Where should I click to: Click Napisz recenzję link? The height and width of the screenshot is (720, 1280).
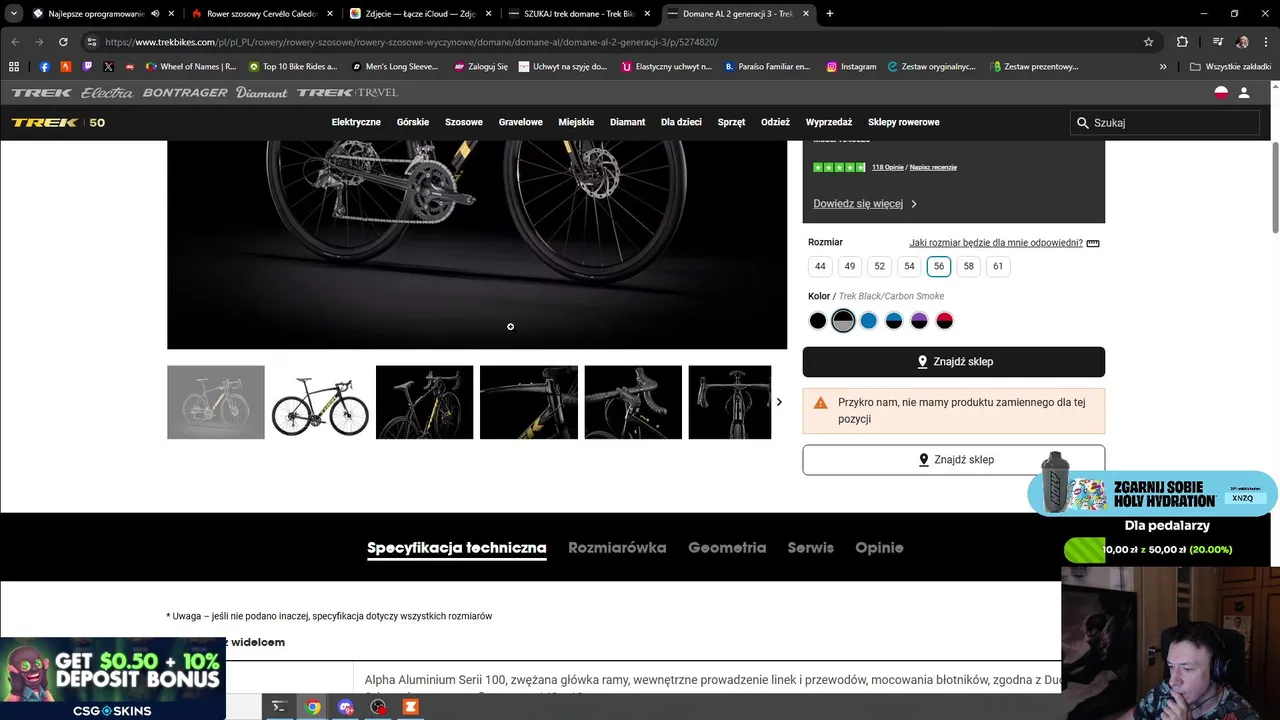[933, 167]
